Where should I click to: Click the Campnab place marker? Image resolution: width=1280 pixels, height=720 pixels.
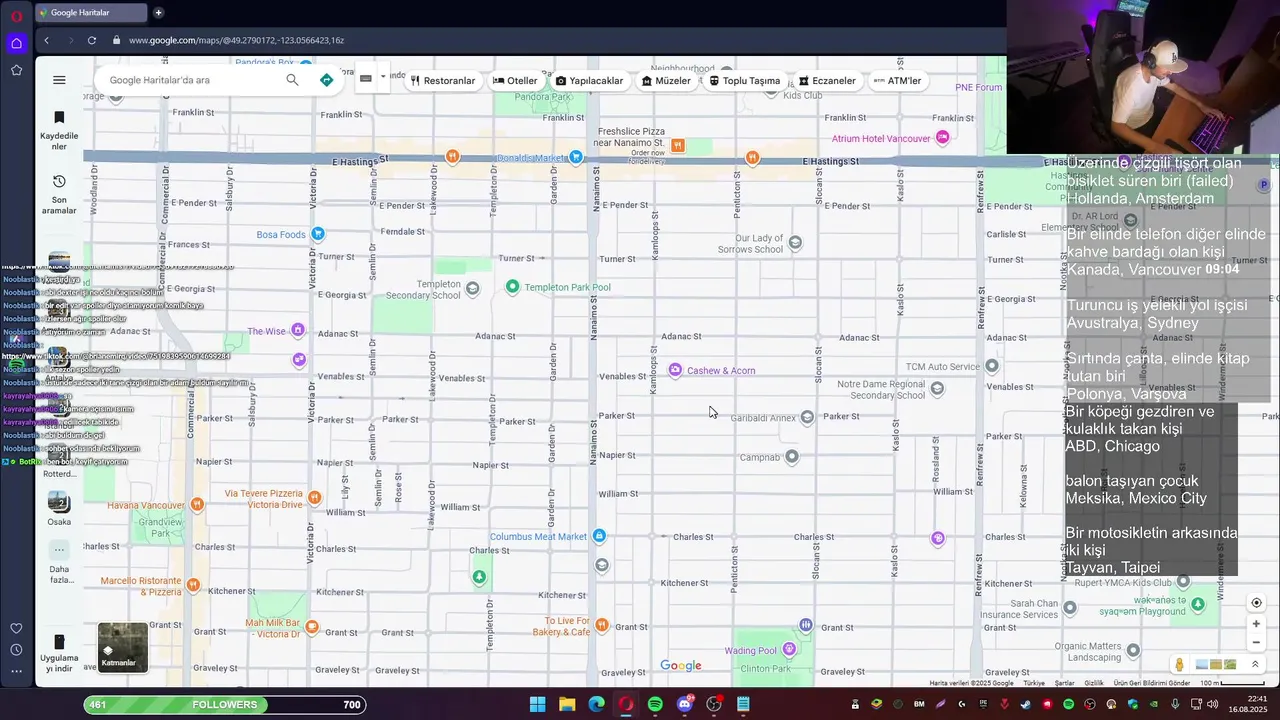pos(792,457)
